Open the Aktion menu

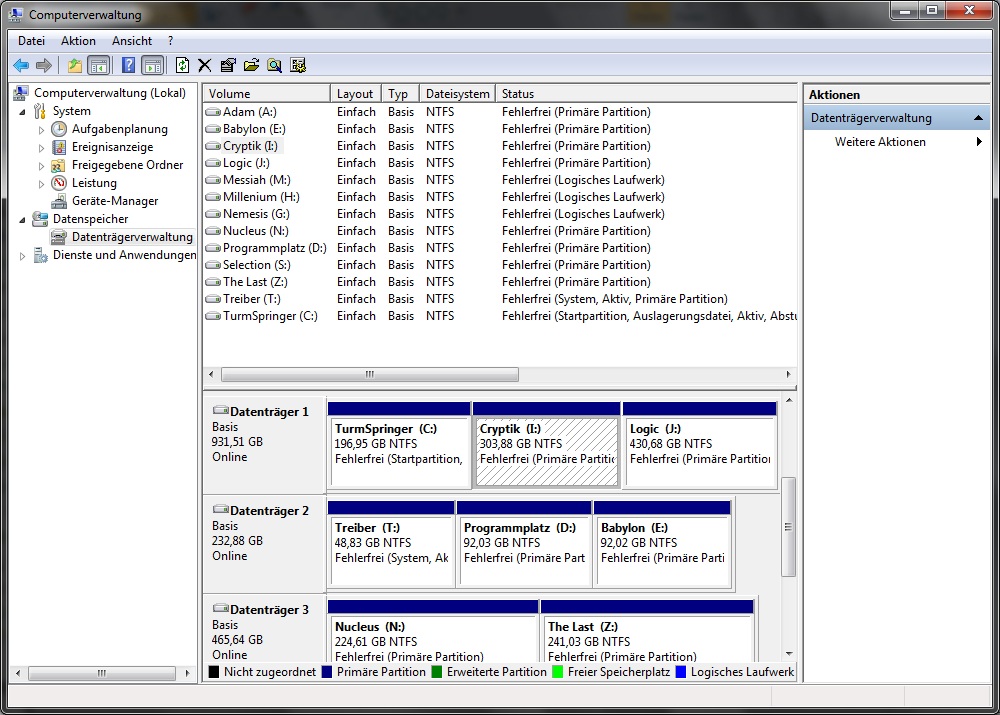78,41
